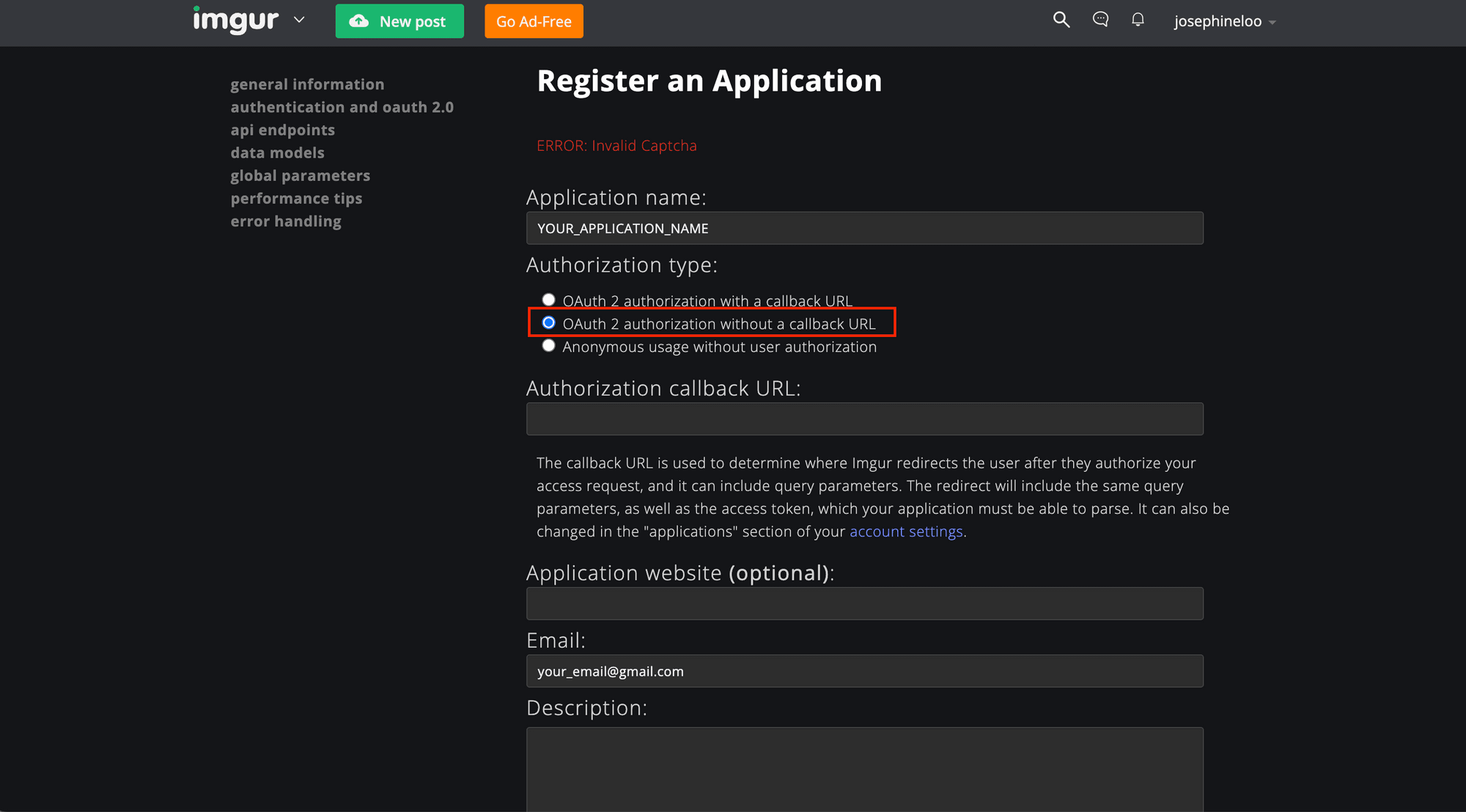The width and height of the screenshot is (1466, 812).
Task: Focus the Description text area
Action: click(865, 769)
